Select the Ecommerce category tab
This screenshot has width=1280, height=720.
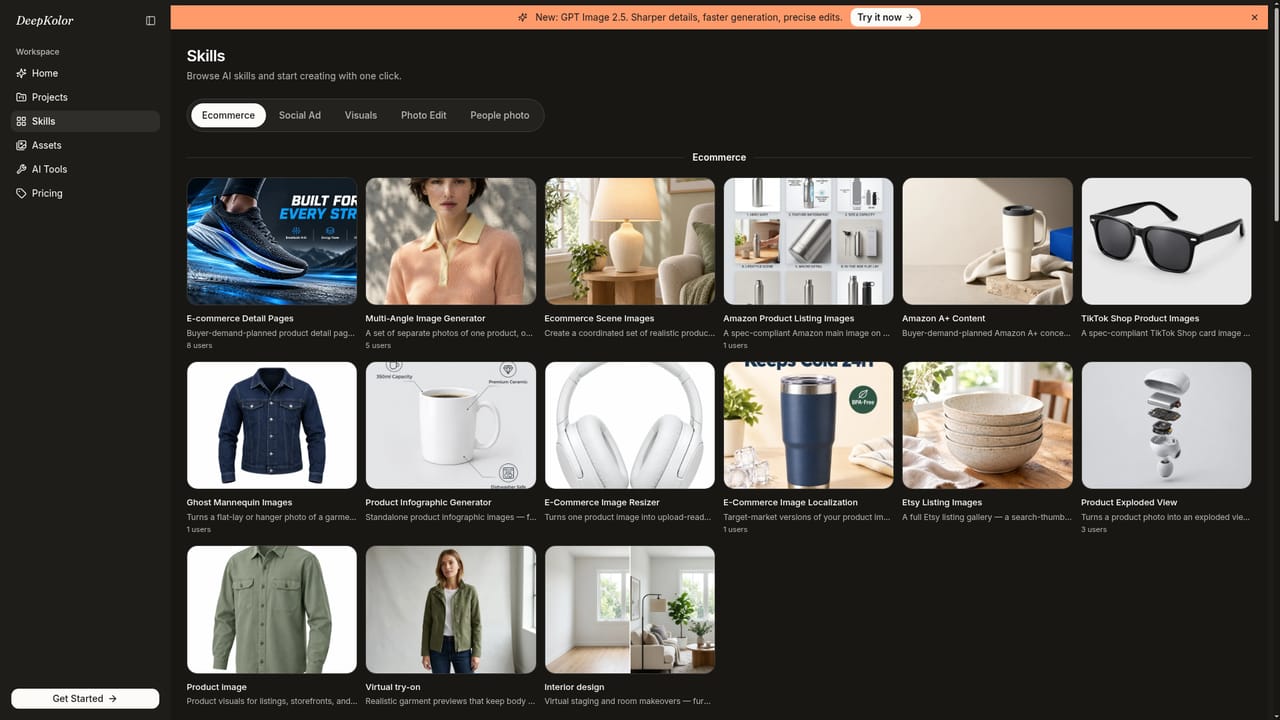[x=228, y=115]
